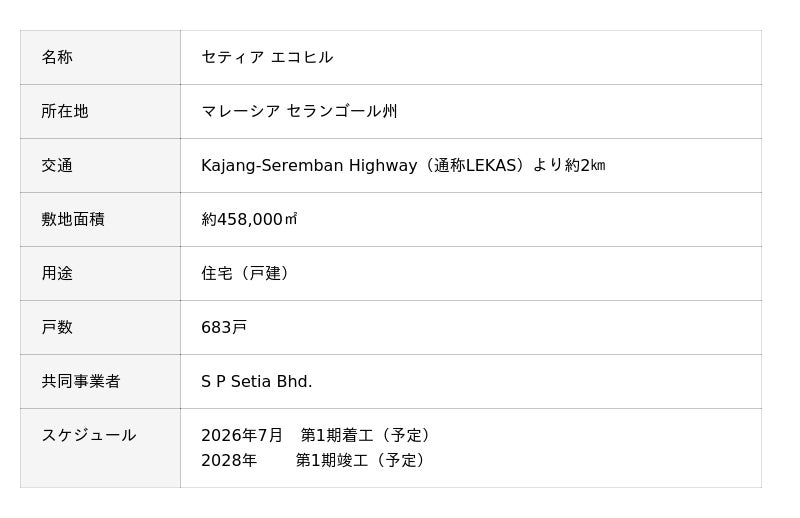Select the セティア エコヒル name text
Image resolution: width=800 pixels, height=518 pixels.
267,57
